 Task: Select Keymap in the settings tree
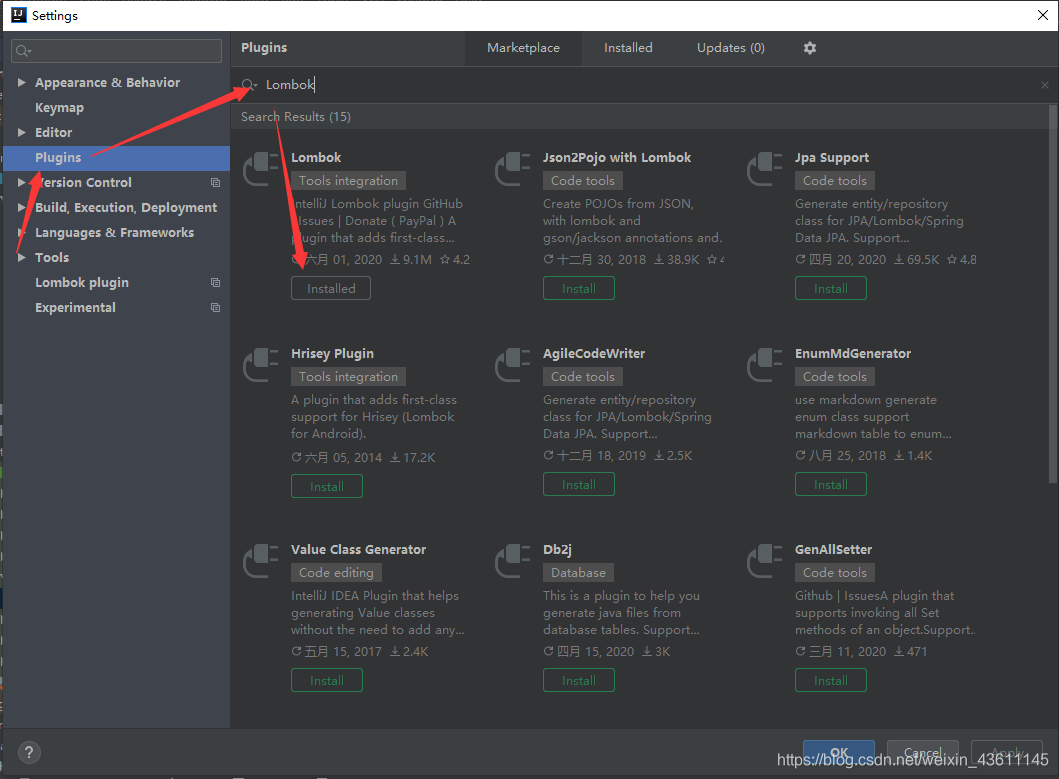(59, 107)
